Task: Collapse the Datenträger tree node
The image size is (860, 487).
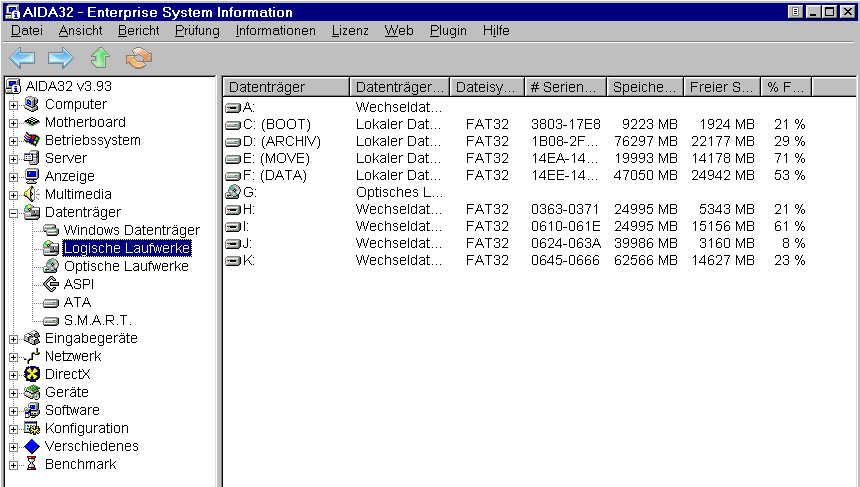Action: pos(14,213)
